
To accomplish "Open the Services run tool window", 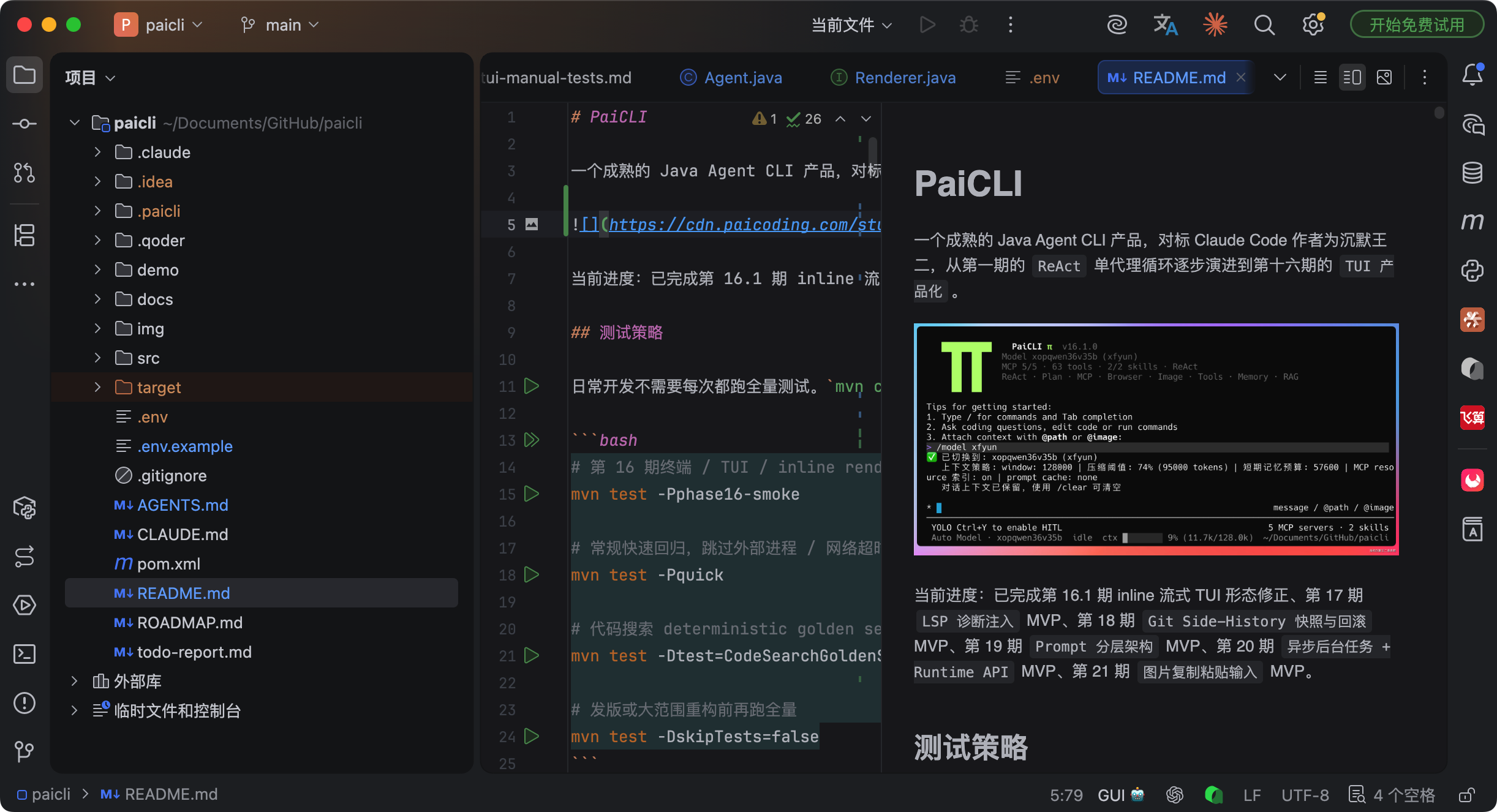I will (x=25, y=605).
